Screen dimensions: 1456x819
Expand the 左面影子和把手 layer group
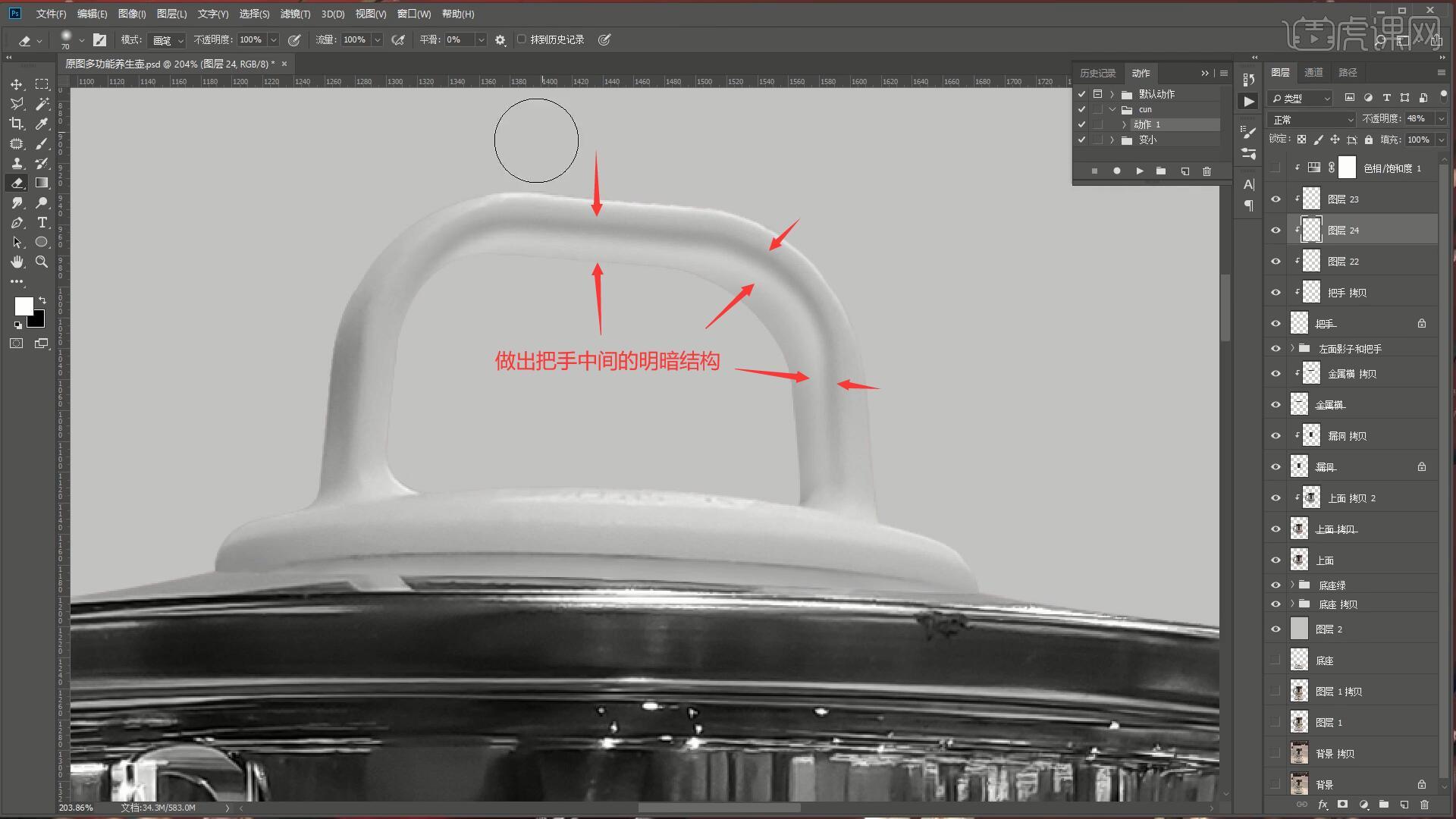tap(1292, 349)
